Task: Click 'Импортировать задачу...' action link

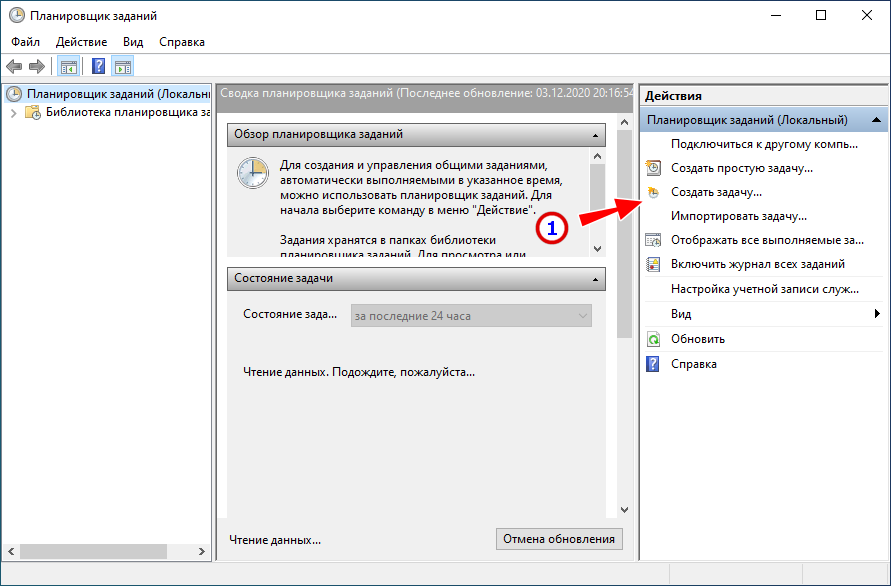Action: point(738,216)
